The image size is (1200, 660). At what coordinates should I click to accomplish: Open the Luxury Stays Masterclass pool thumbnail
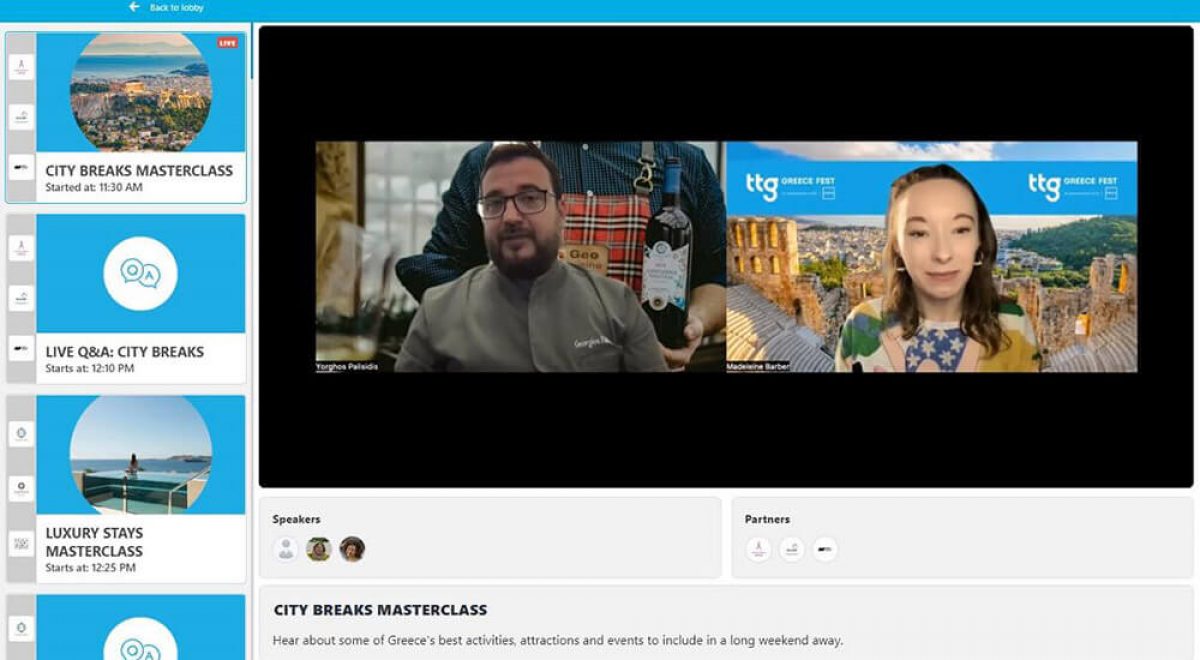[x=141, y=455]
